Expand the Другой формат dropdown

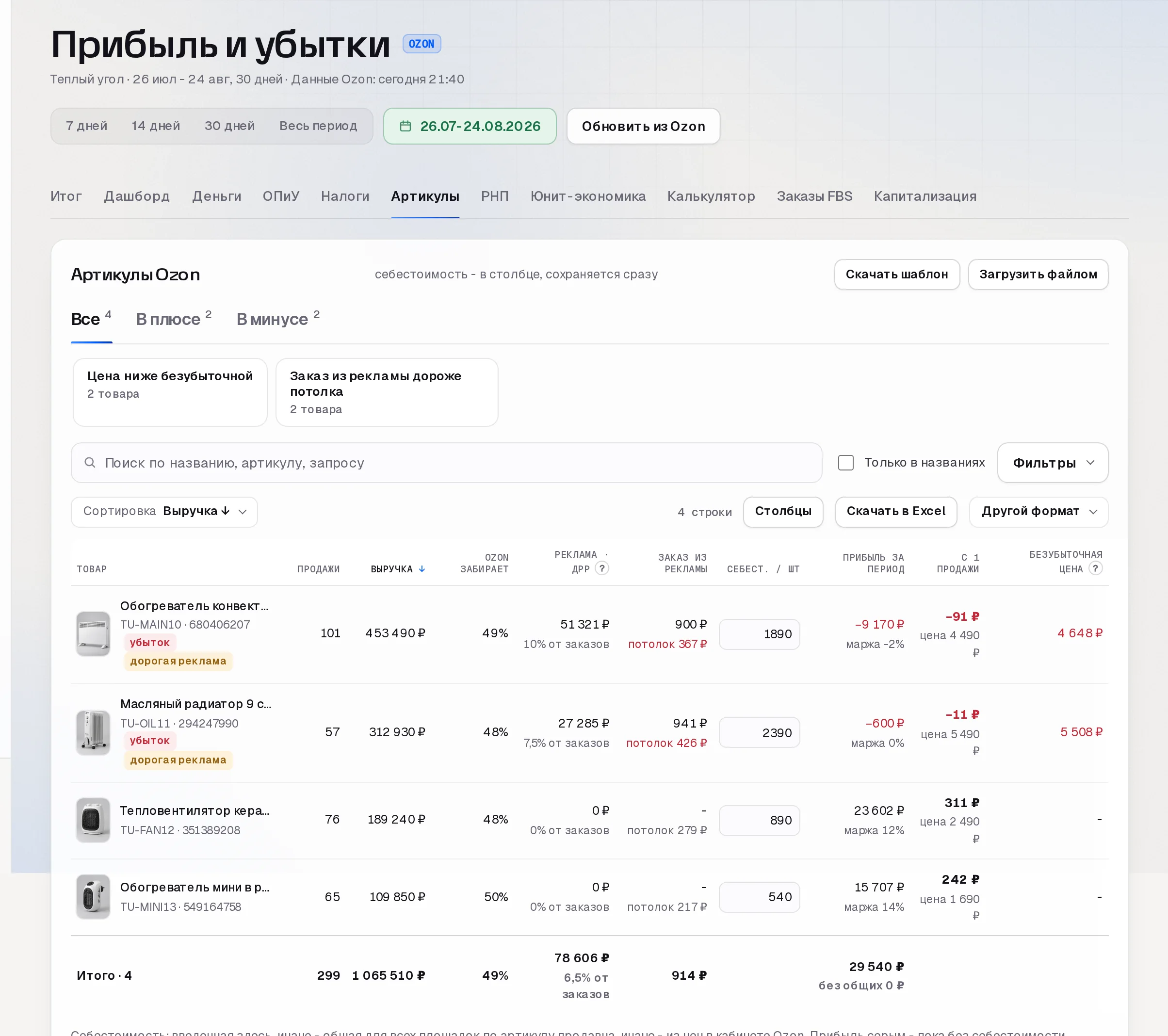(x=1039, y=511)
